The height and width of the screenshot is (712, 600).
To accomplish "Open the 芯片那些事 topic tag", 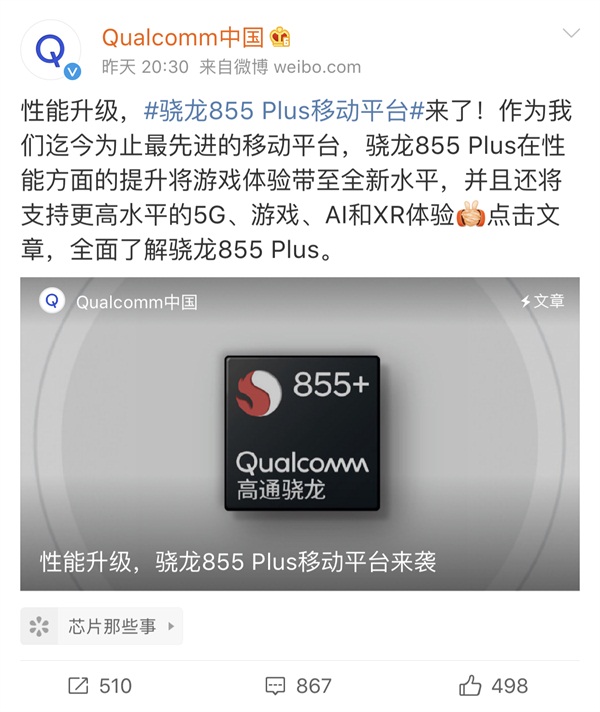I will click(x=112, y=626).
